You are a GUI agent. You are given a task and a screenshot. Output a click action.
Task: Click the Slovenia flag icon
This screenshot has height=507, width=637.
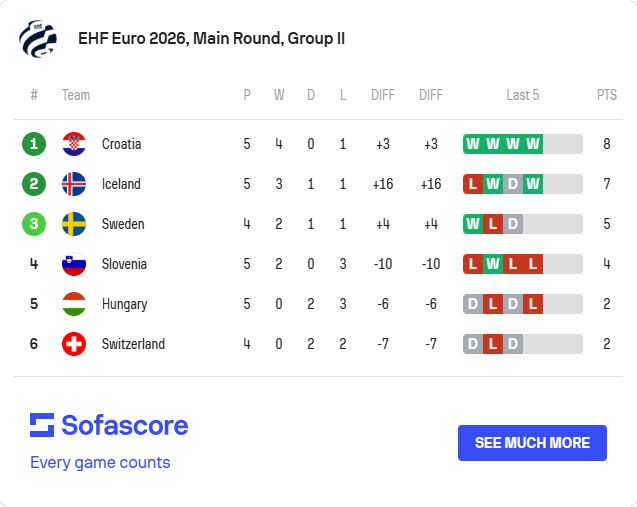pyautogui.click(x=74, y=264)
